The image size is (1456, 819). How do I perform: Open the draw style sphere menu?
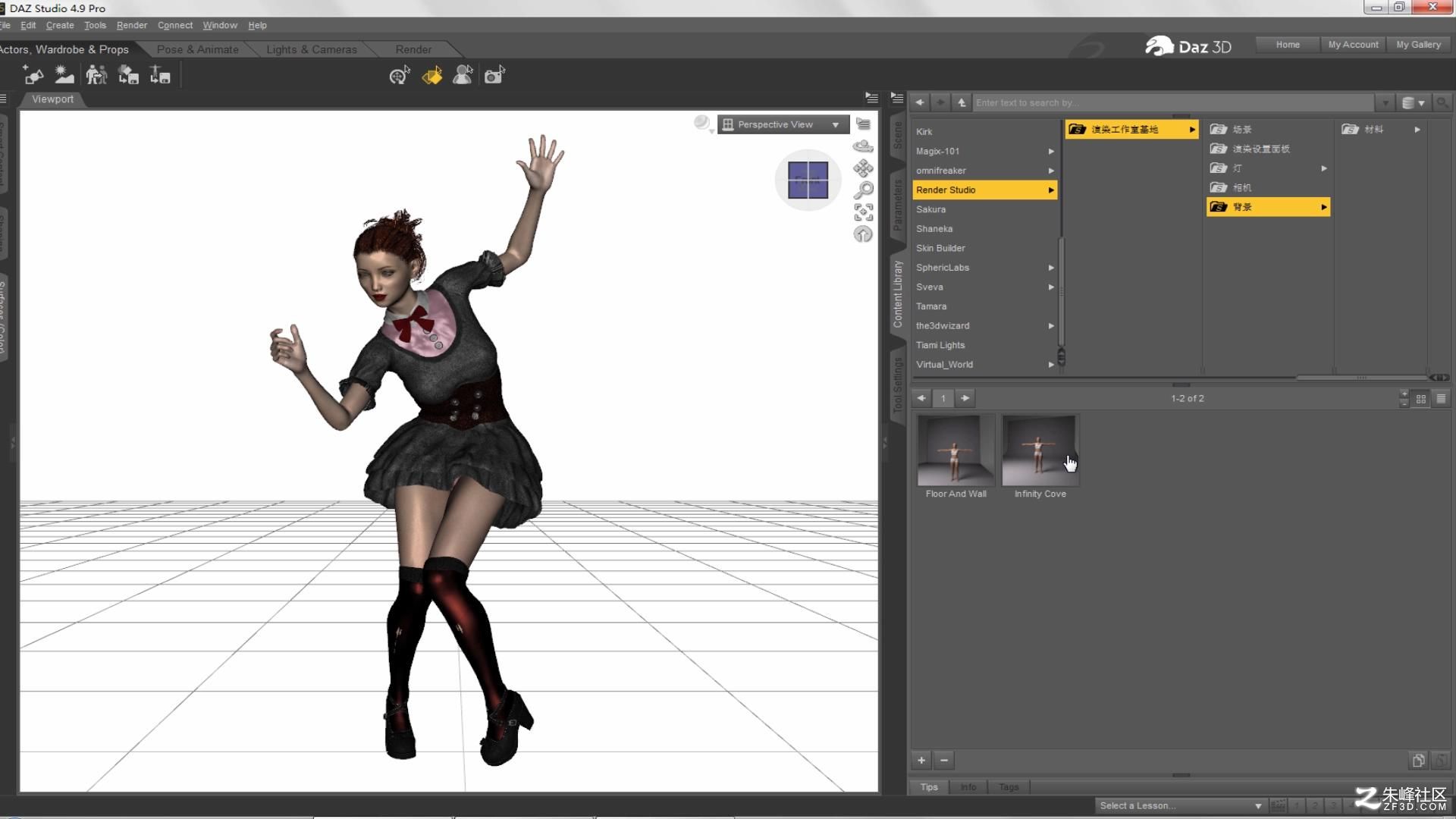pyautogui.click(x=703, y=124)
